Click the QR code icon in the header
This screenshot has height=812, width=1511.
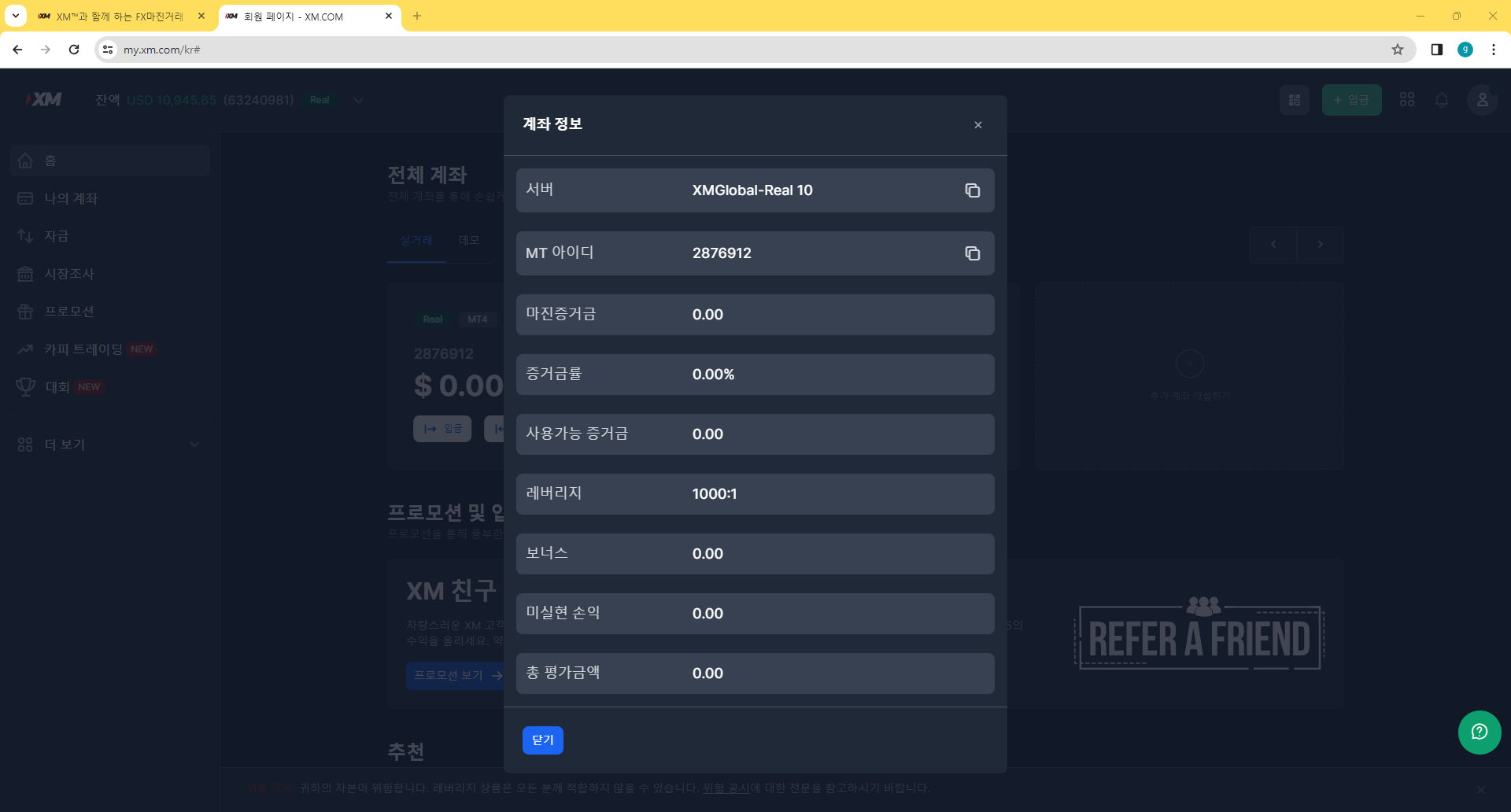pyautogui.click(x=1295, y=100)
